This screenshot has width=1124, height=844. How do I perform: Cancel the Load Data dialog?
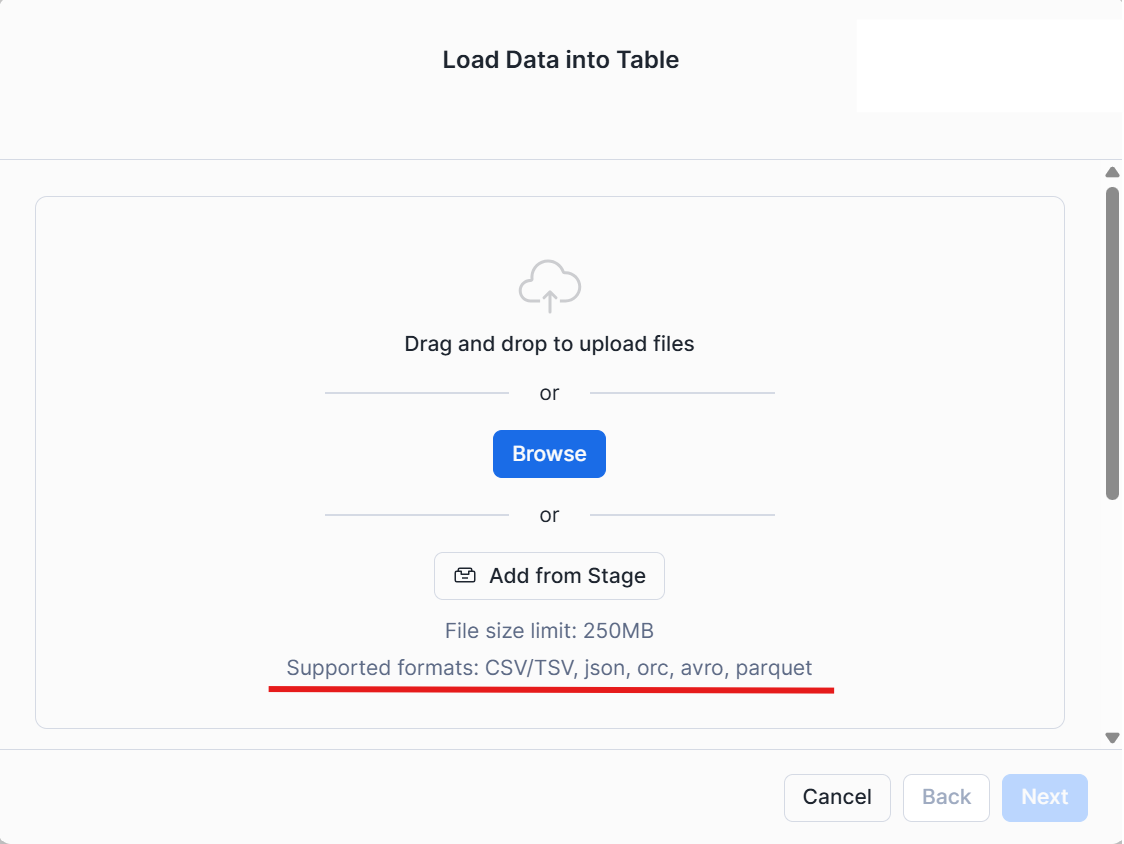[x=836, y=797]
